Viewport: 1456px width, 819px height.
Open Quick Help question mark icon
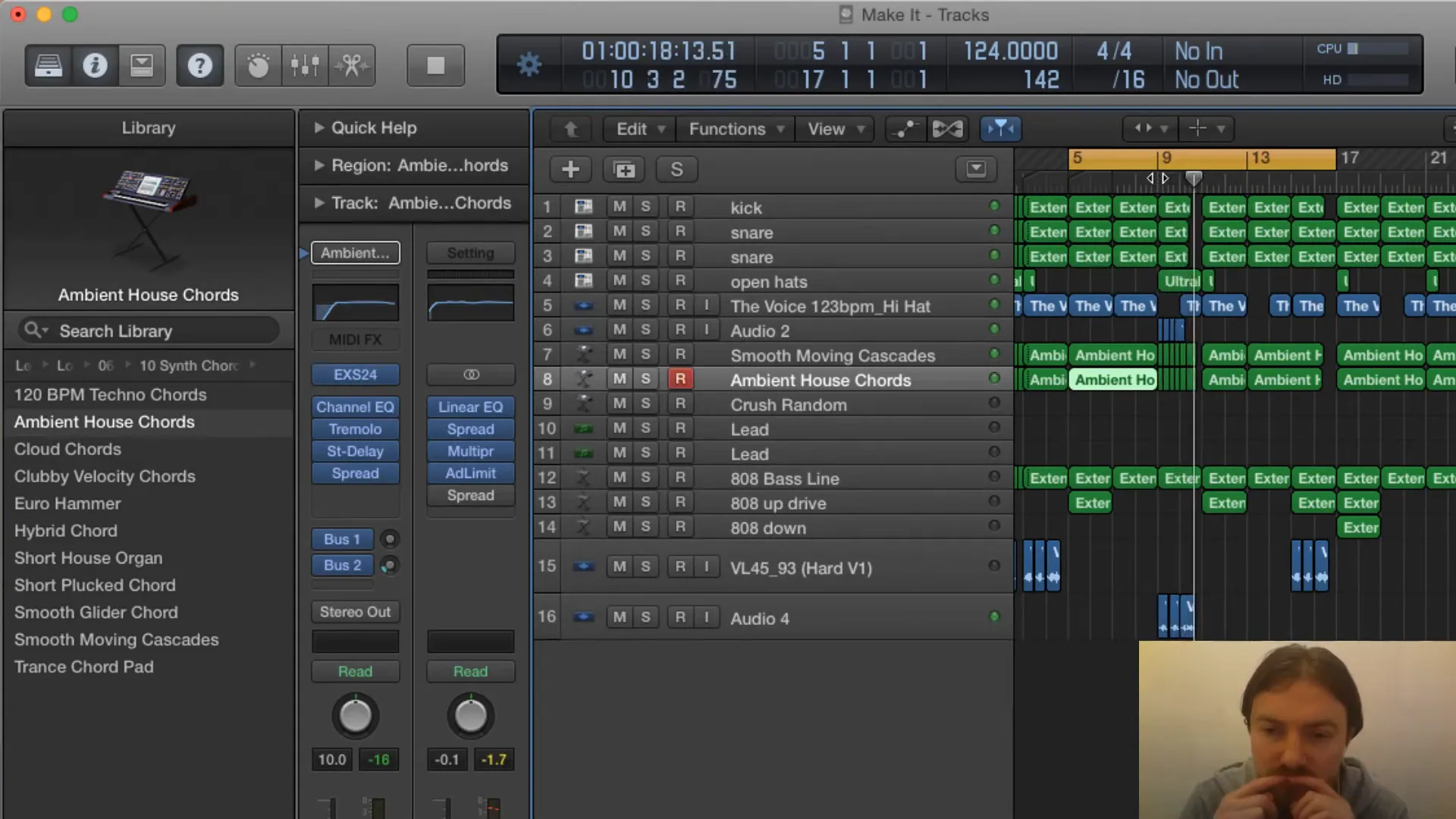click(199, 66)
